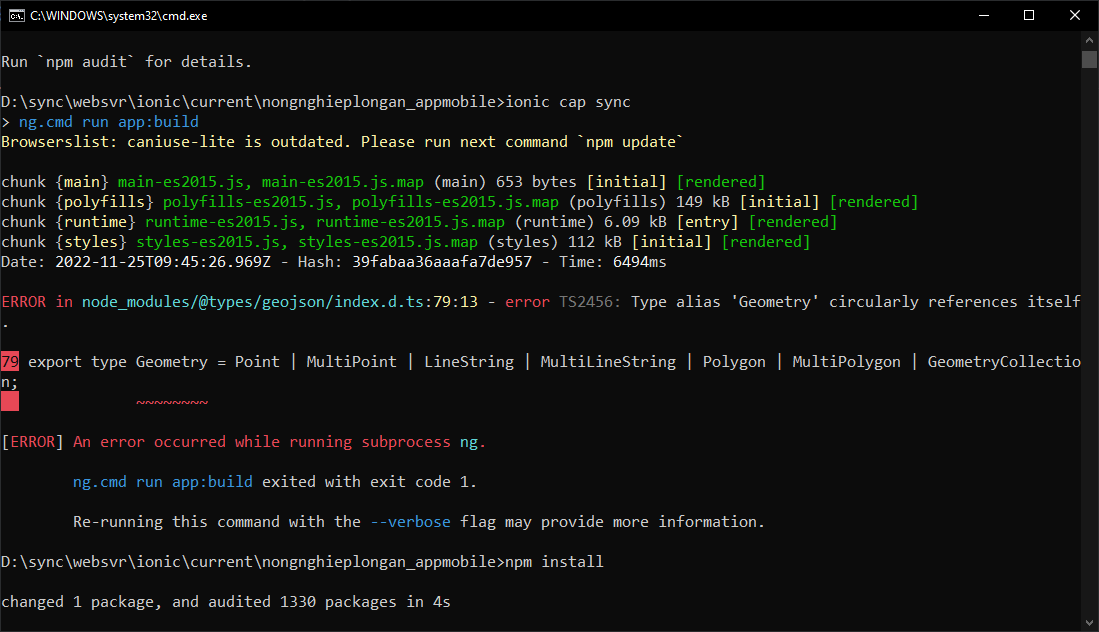
Task: Click 'LineString' in the export type line
Action: point(469,362)
